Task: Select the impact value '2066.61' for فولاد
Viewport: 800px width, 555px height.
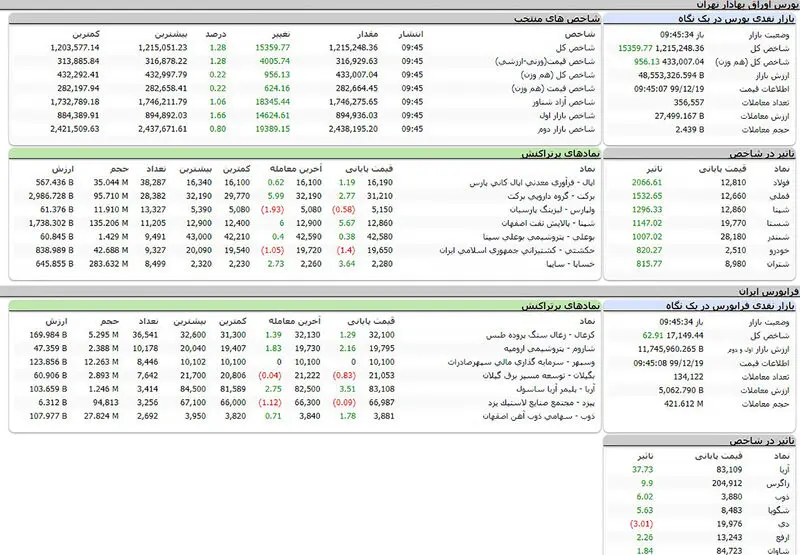Action: pyautogui.click(x=647, y=183)
